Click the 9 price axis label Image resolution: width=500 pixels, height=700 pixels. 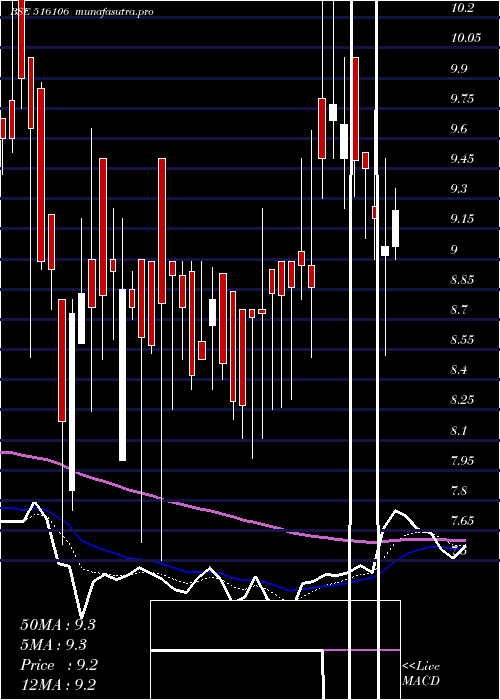coord(454,250)
